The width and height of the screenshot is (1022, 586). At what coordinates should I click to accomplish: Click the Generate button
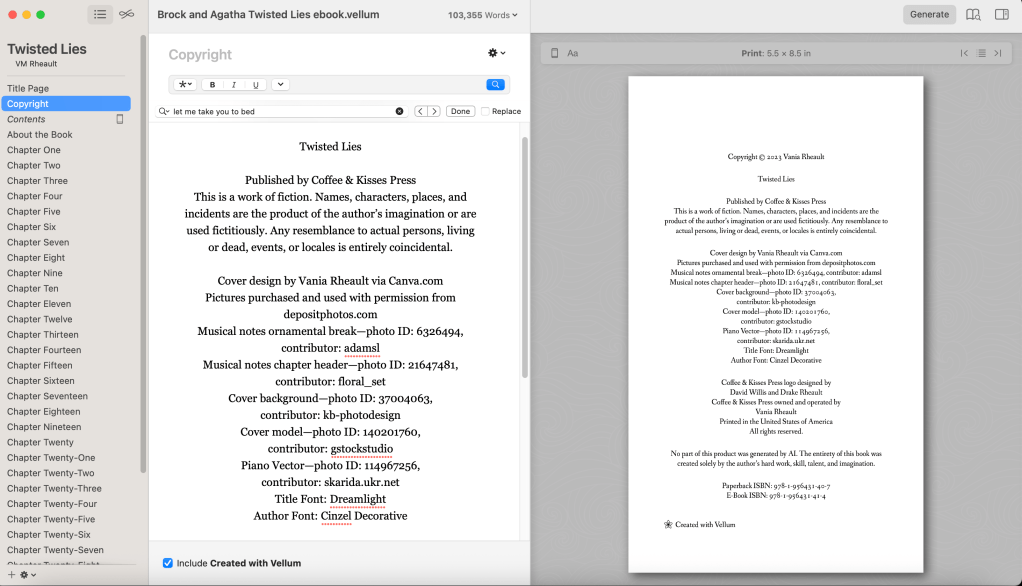929,14
